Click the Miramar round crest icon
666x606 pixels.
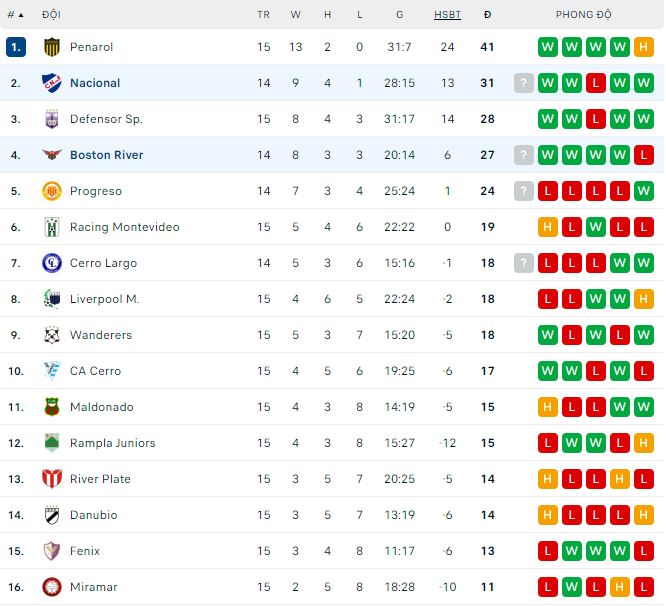coord(52,586)
